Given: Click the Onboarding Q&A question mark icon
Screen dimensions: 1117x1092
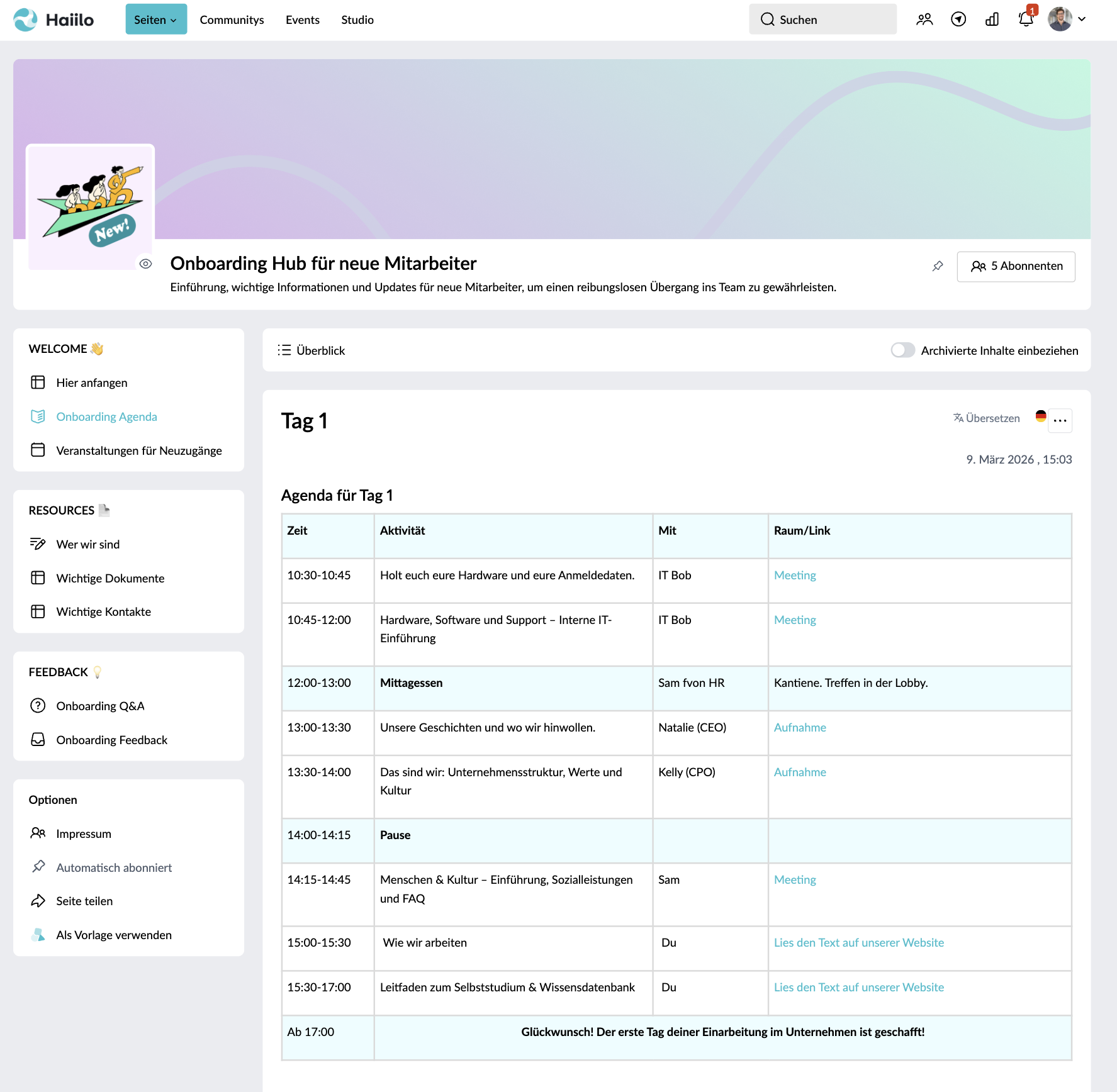Looking at the screenshot, I should pos(38,705).
